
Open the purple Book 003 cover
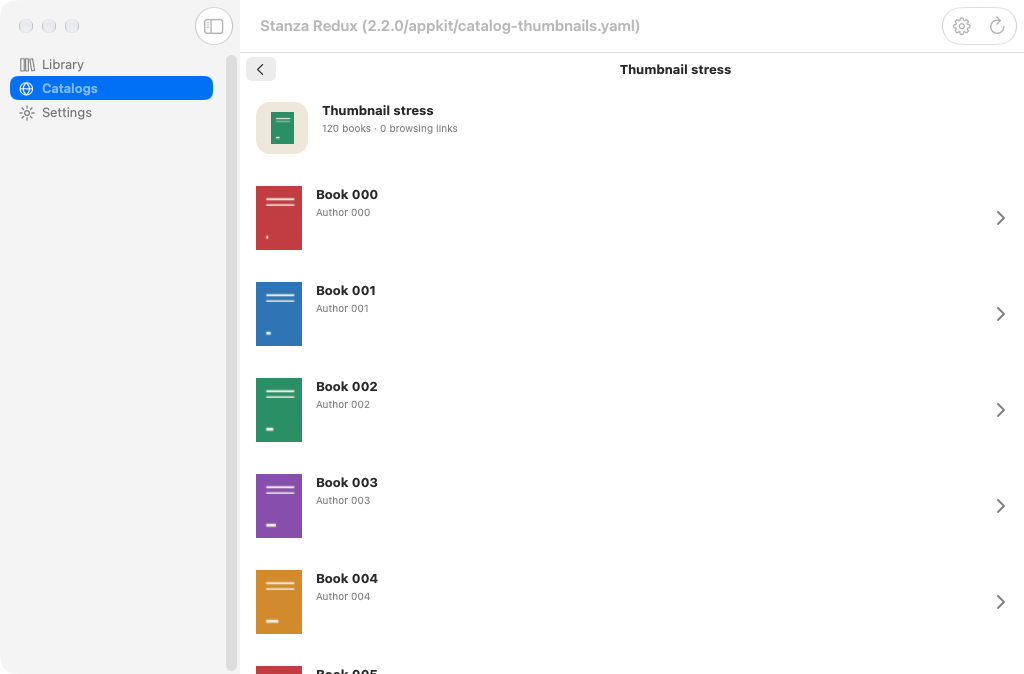[x=279, y=506]
